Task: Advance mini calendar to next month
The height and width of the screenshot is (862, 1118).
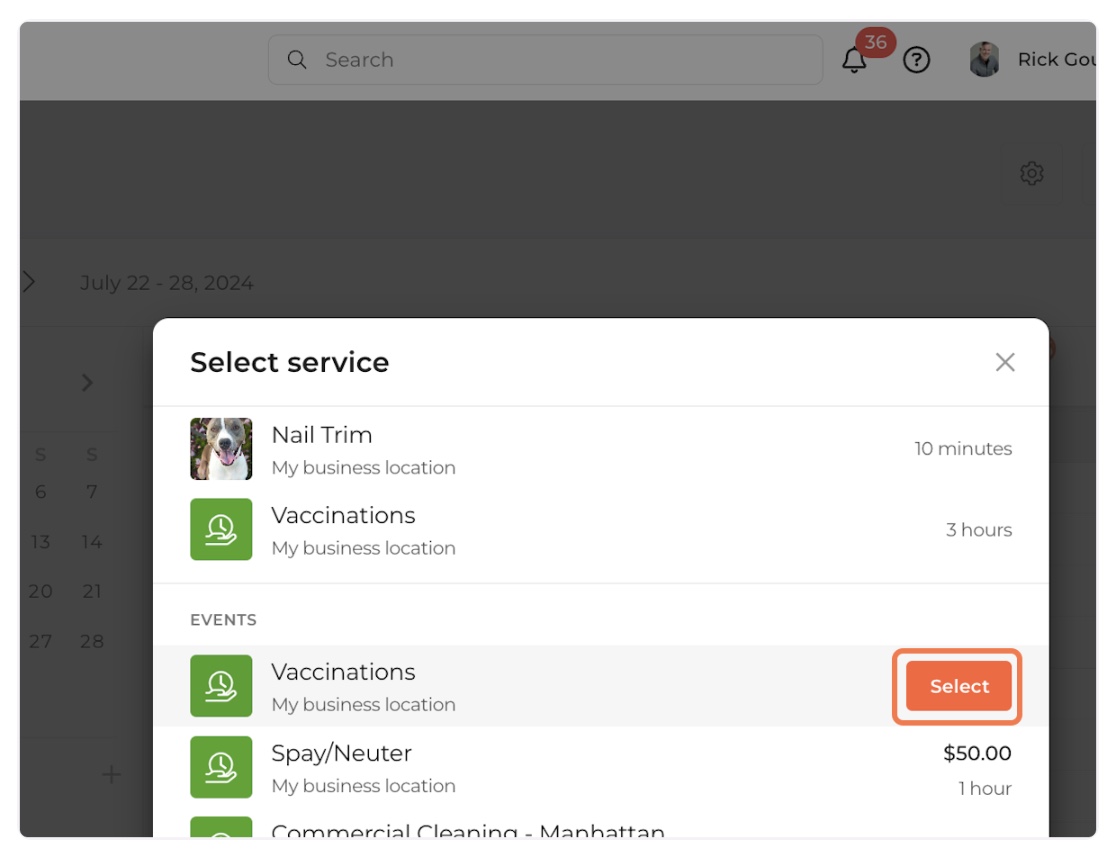Action: coord(88,382)
